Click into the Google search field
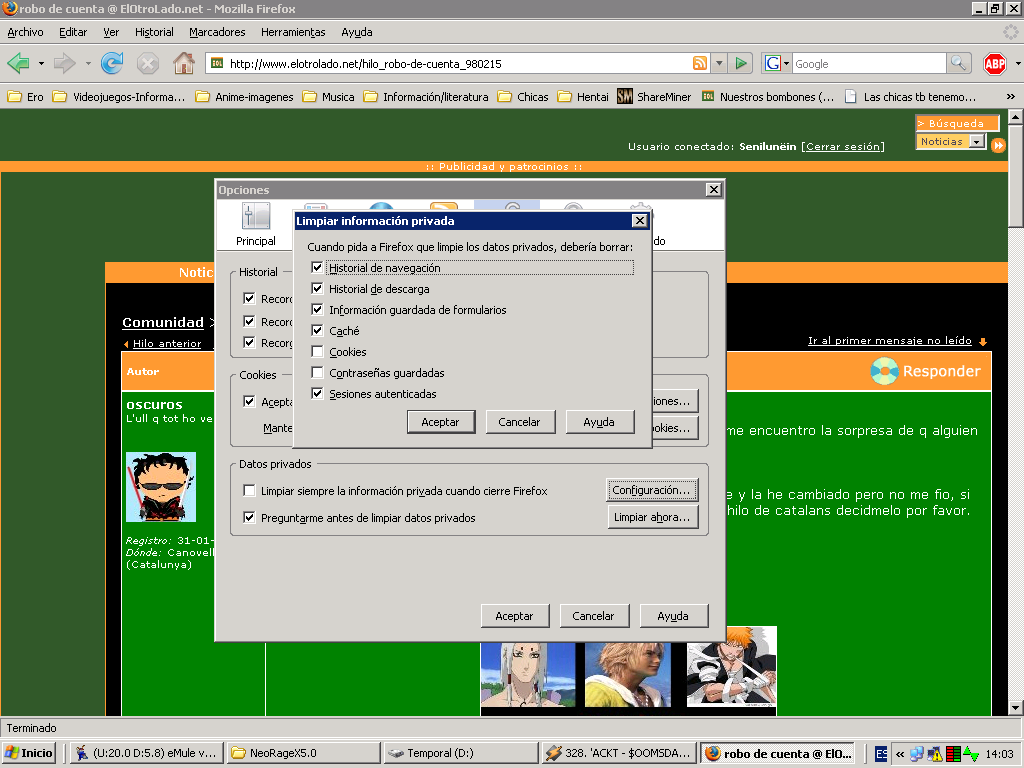Viewport: 1024px width, 768px height. [x=869, y=63]
